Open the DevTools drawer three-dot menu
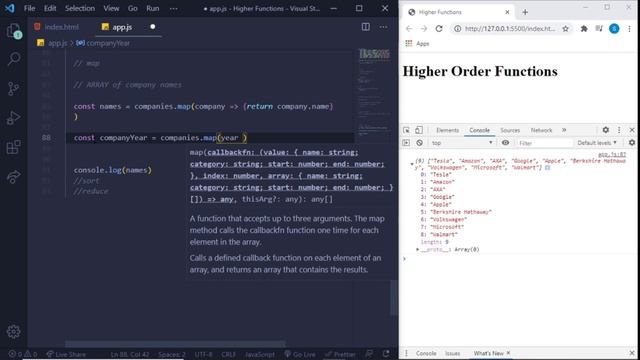This screenshot has width=640, height=360. pyautogui.click(x=406, y=353)
